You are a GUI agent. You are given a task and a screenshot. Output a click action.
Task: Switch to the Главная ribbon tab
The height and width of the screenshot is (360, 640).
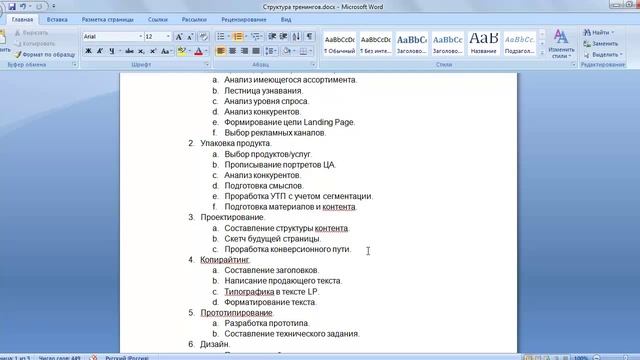coord(22,20)
